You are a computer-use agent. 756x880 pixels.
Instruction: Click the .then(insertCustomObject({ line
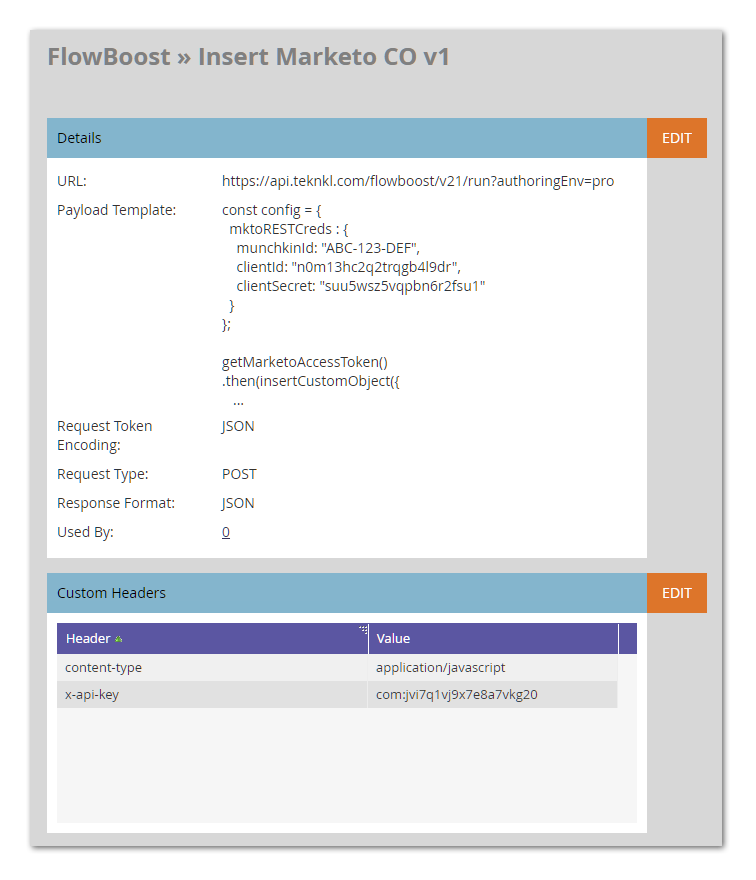click(310, 381)
